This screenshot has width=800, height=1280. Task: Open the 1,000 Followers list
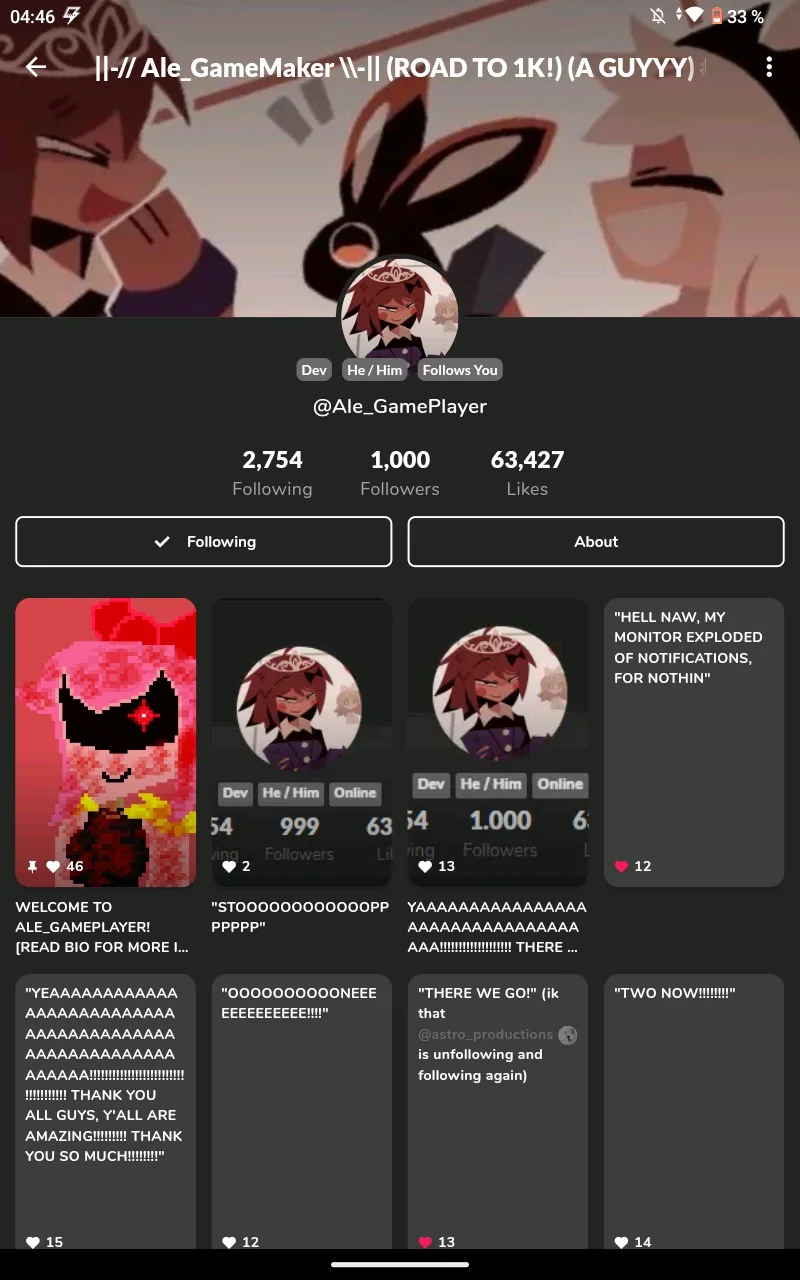click(x=400, y=473)
